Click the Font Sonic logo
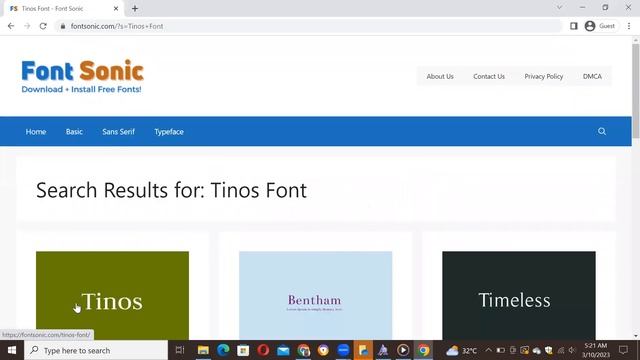The height and width of the screenshot is (360, 640). click(x=82, y=76)
